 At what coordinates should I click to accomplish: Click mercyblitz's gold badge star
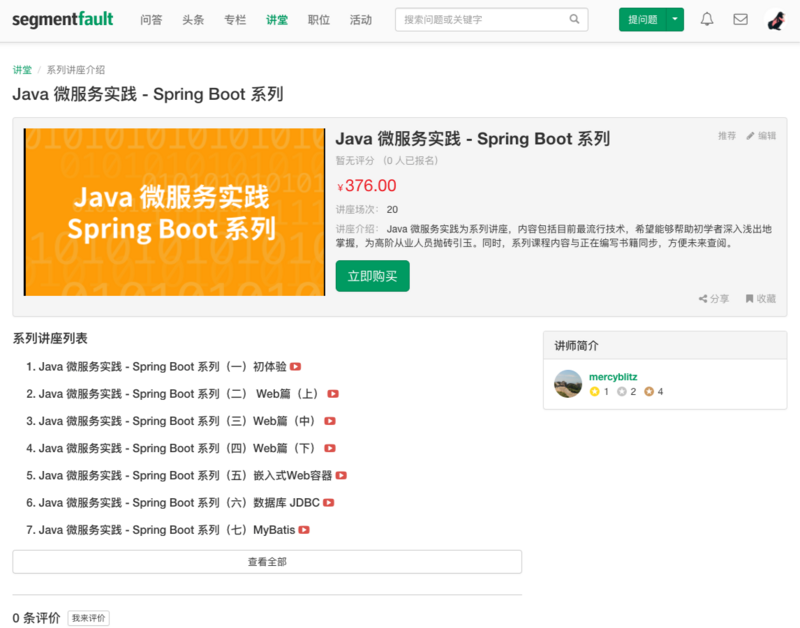[594, 391]
